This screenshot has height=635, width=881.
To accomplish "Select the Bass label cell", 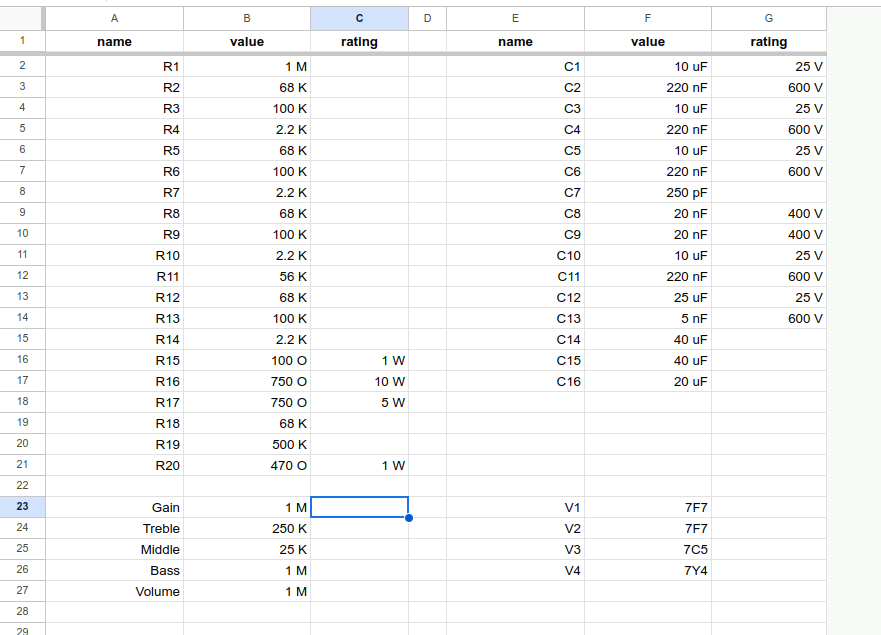I will point(114,570).
